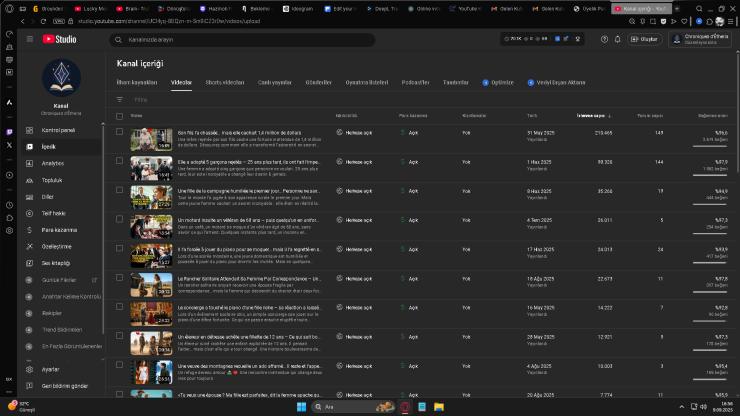Viewport: 740px width, 416px height.
Task: Click the Topluluk community icon
Action: tap(29, 180)
